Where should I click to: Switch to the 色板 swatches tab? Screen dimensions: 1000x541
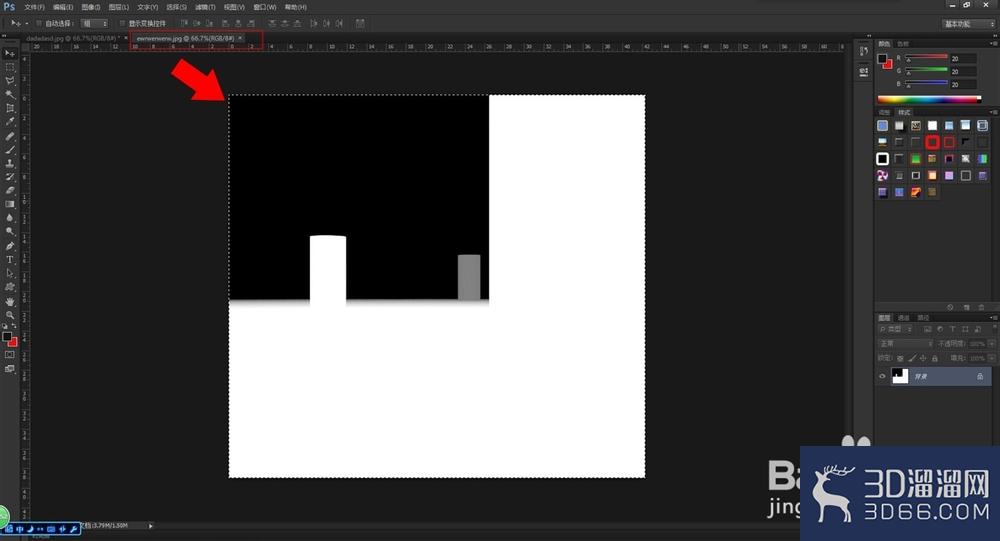[903, 44]
